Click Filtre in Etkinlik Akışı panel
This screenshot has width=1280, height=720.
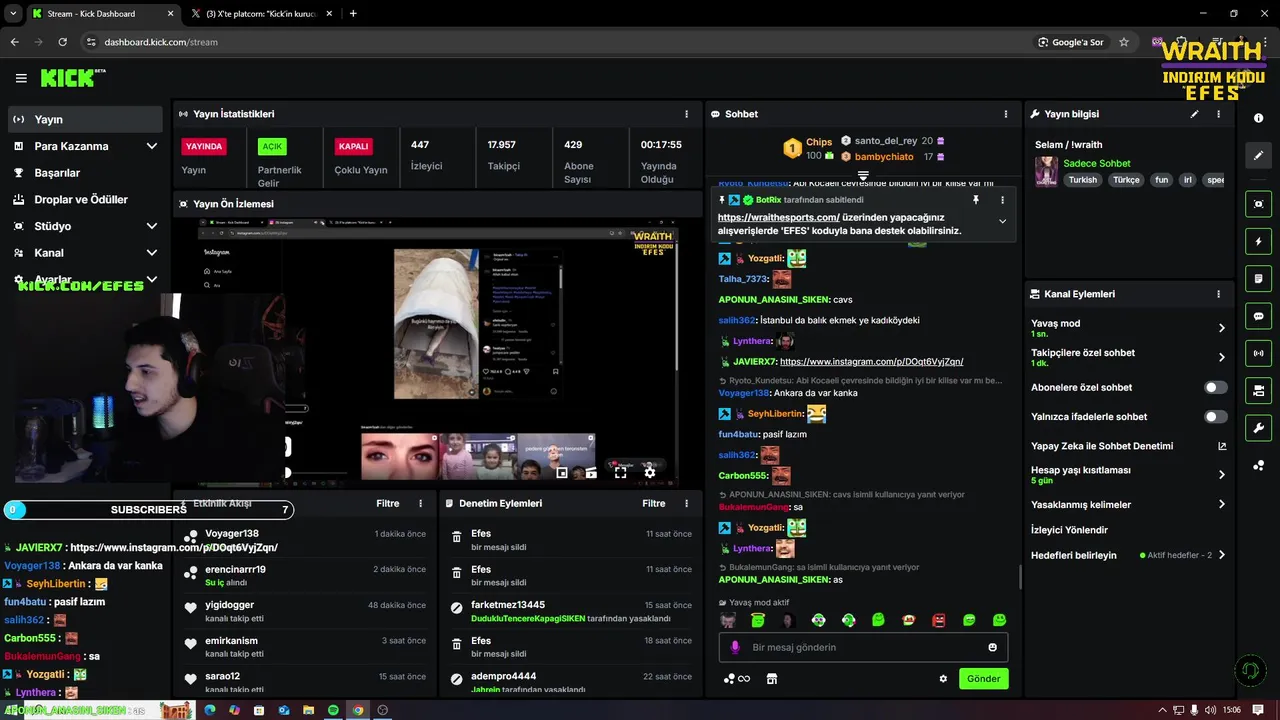click(388, 504)
